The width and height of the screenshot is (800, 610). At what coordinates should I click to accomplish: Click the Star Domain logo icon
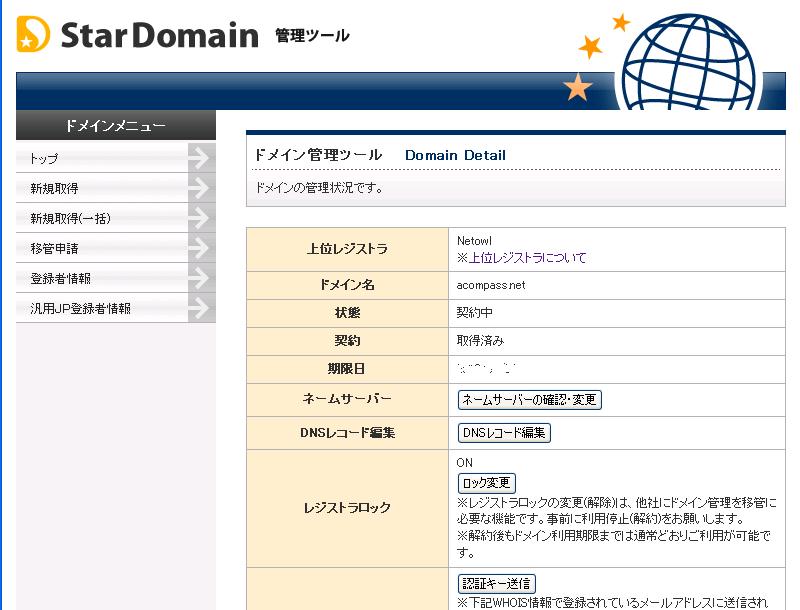(33, 35)
